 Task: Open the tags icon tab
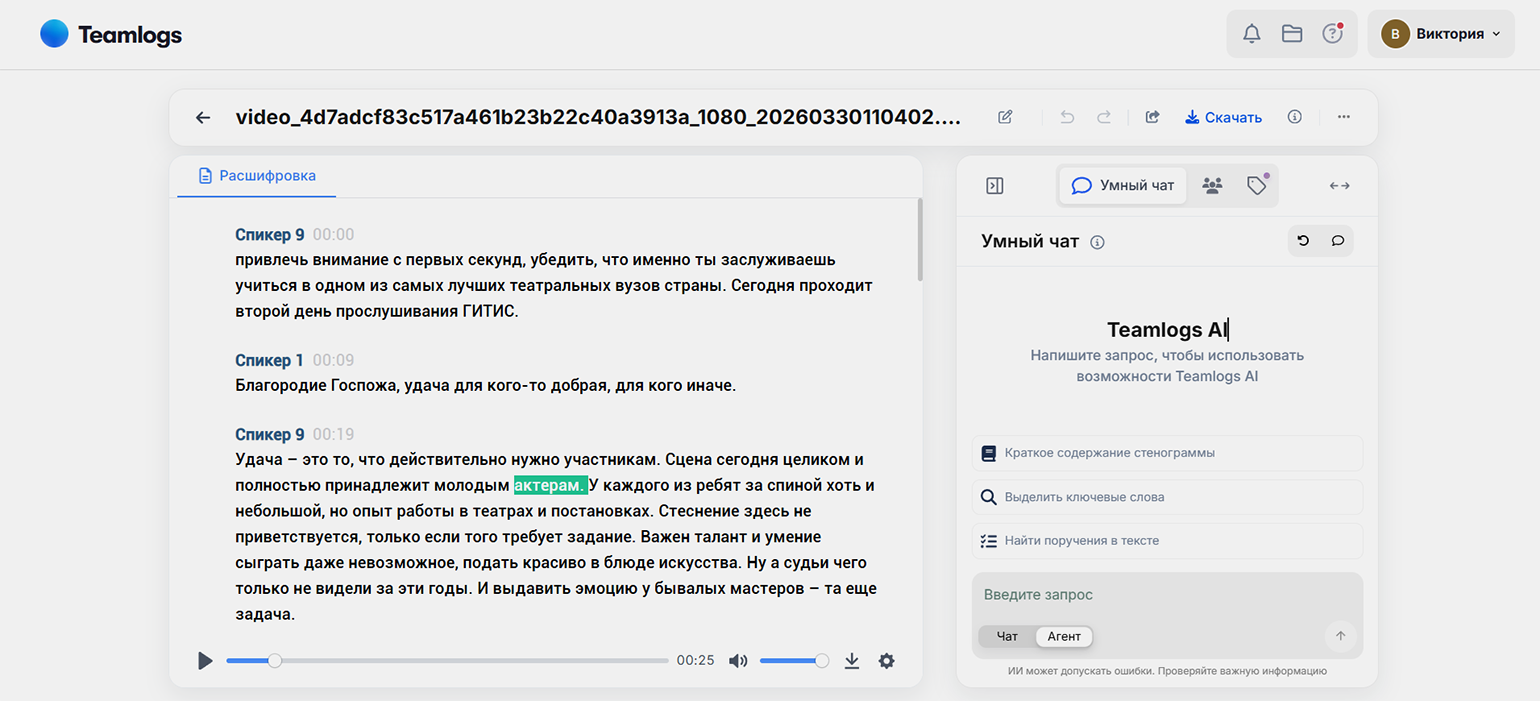pos(1257,186)
